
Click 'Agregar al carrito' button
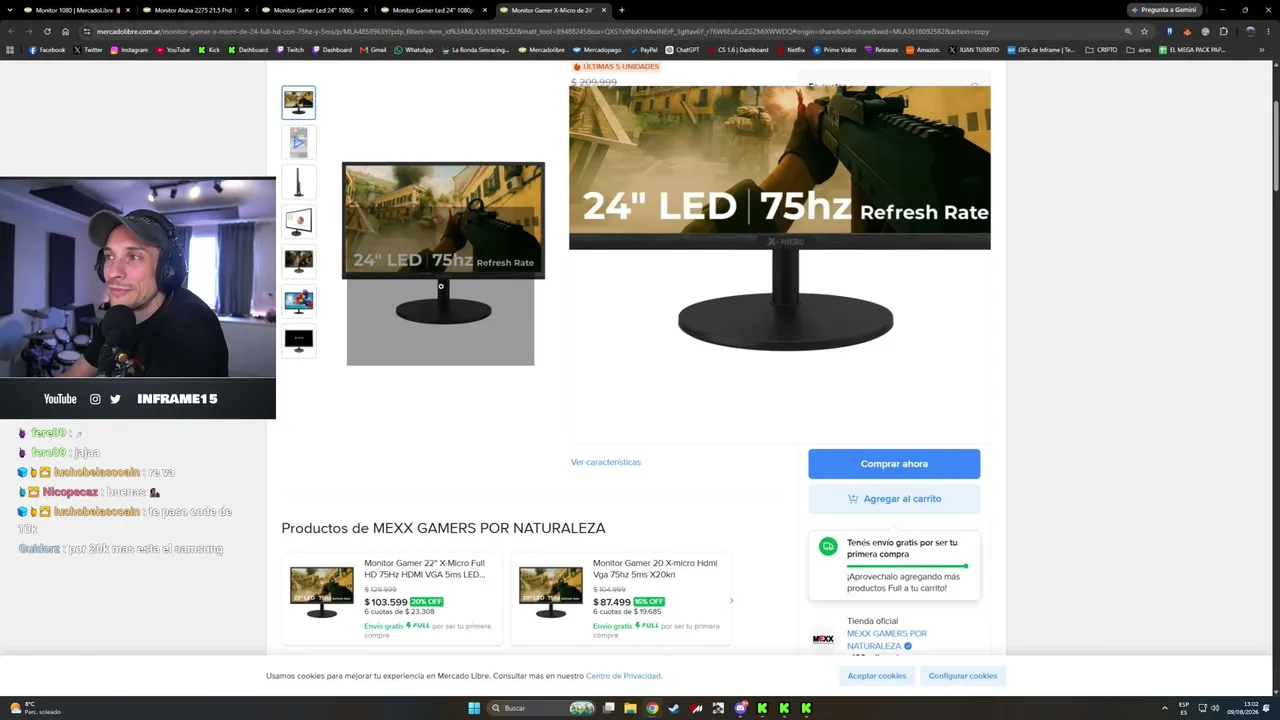(x=894, y=499)
